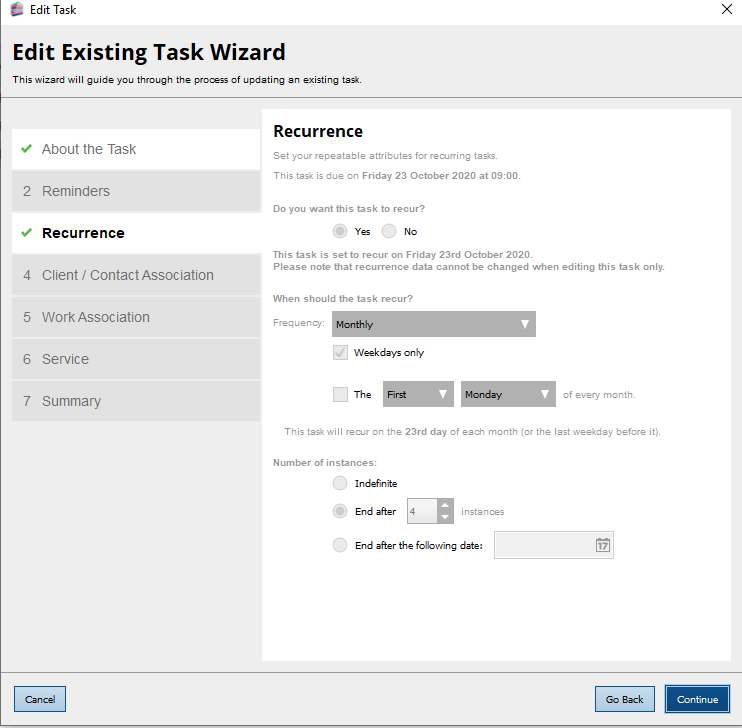Decrease the instances count with down arrow
Screen dimensions: 742x728
click(x=445, y=517)
